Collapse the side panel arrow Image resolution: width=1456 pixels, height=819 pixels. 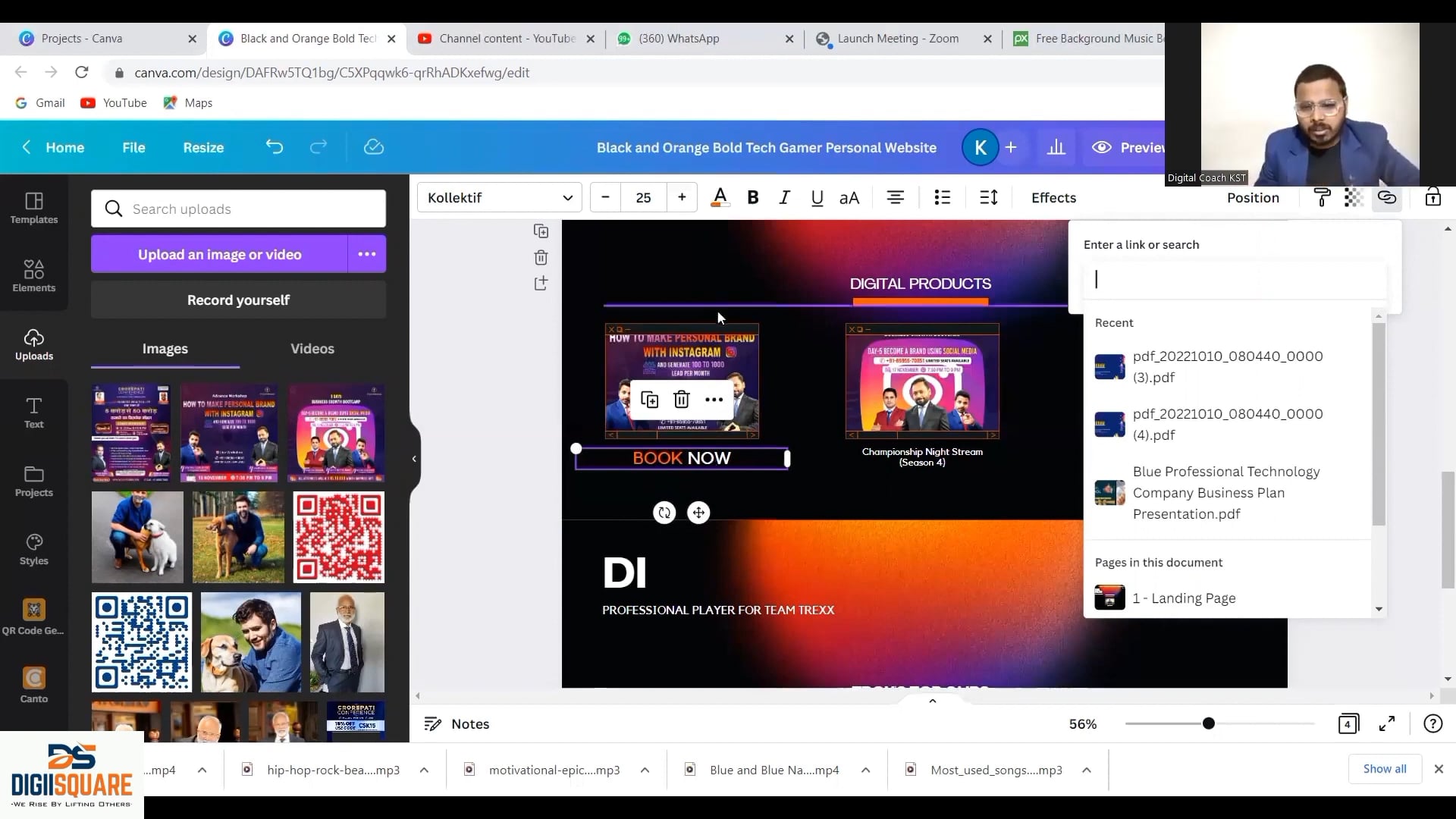pyautogui.click(x=414, y=459)
